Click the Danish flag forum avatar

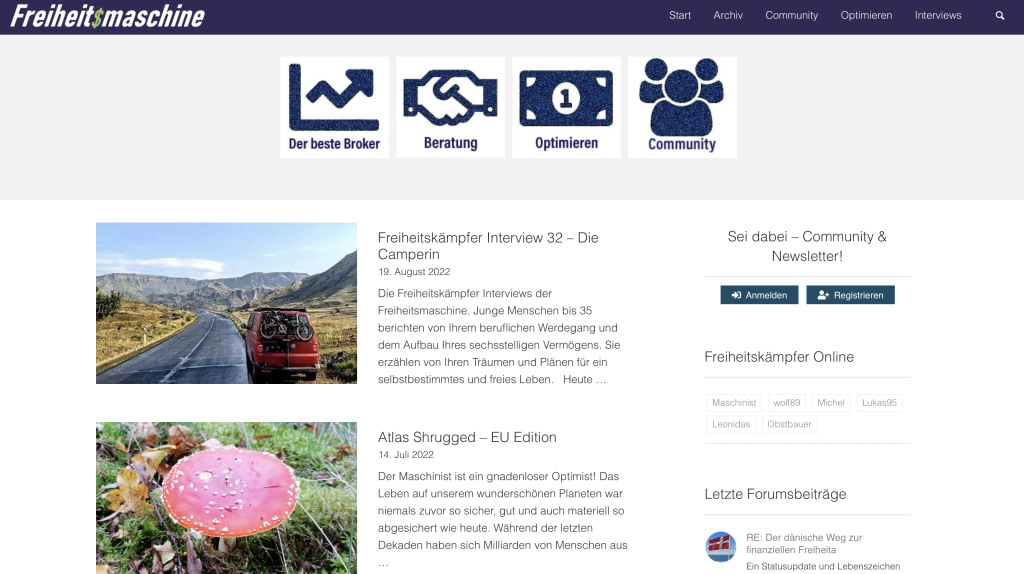tap(721, 547)
